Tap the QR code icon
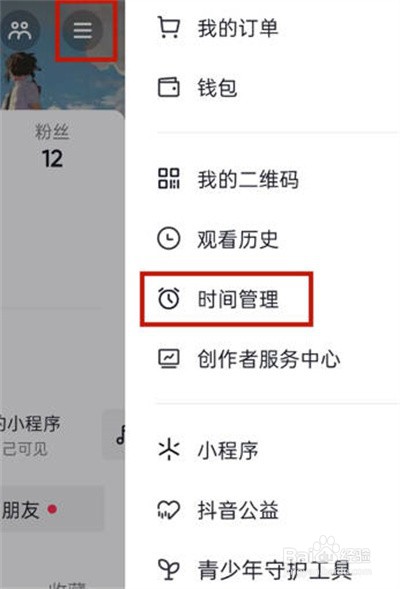This screenshot has width=400, height=589. pos(168,178)
